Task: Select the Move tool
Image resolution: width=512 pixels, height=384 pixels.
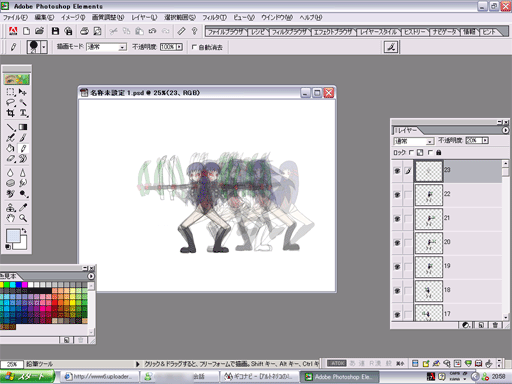Action: point(23,92)
